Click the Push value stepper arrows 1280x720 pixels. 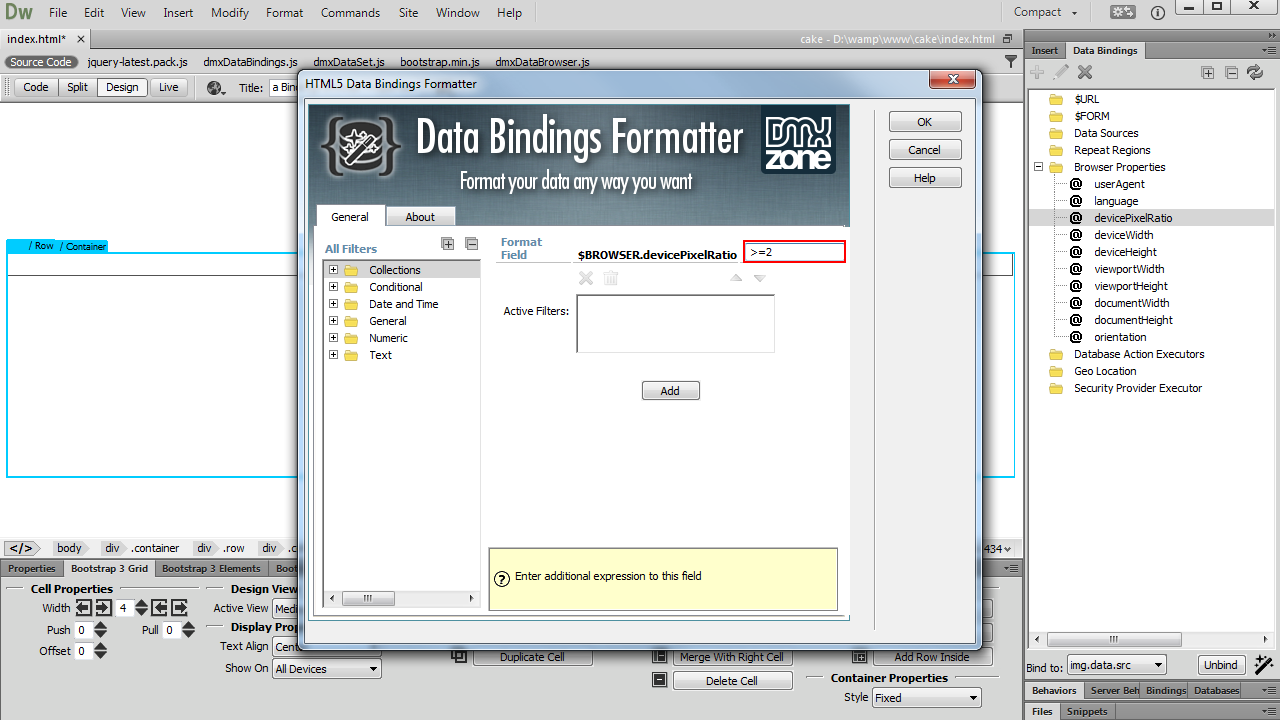click(101, 630)
